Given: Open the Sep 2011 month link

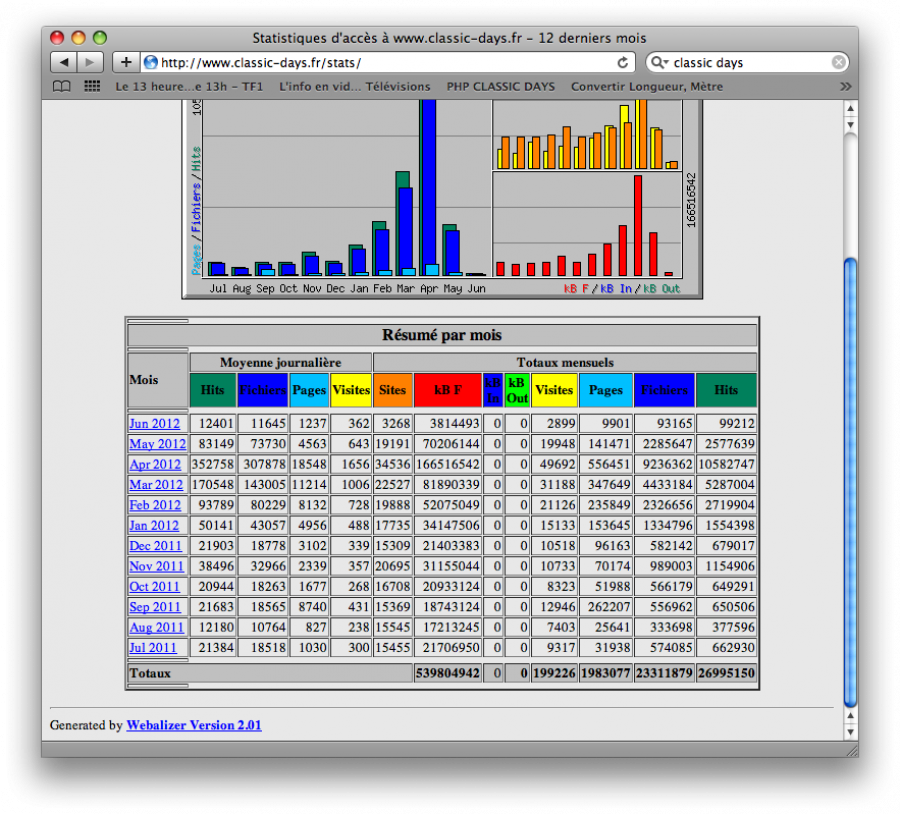Looking at the screenshot, I should [155, 607].
